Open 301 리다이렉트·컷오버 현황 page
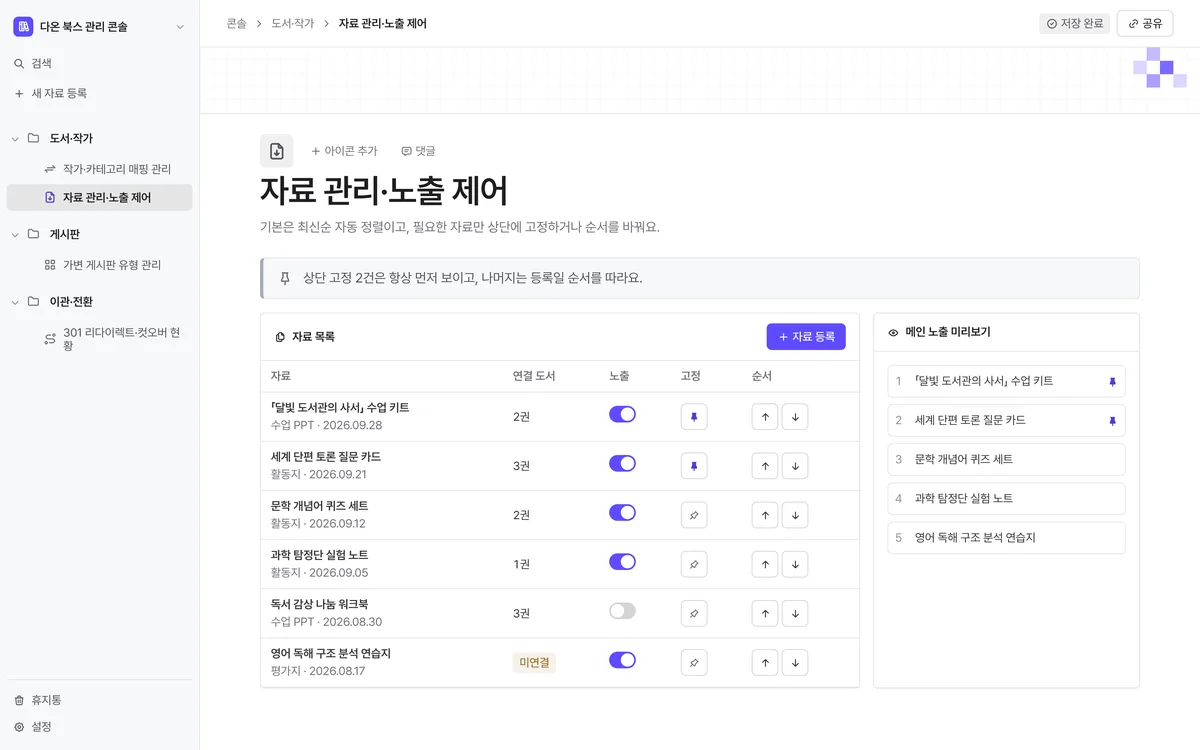 [99, 339]
